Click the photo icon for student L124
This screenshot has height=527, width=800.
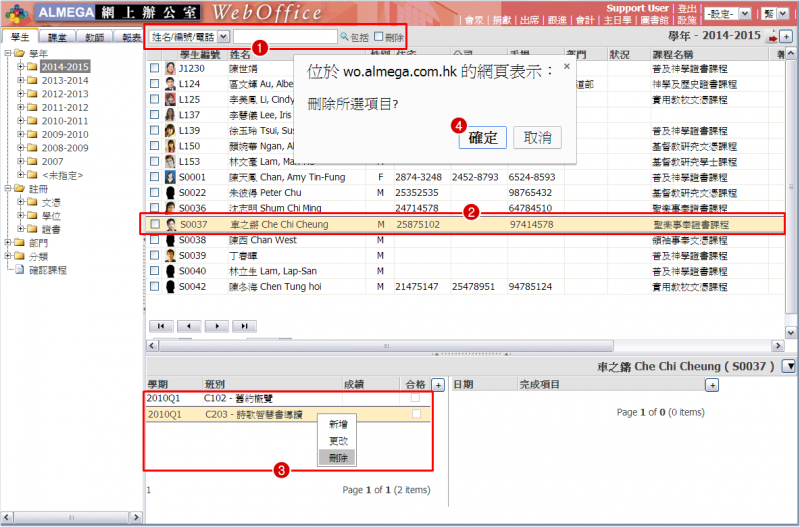coord(170,84)
